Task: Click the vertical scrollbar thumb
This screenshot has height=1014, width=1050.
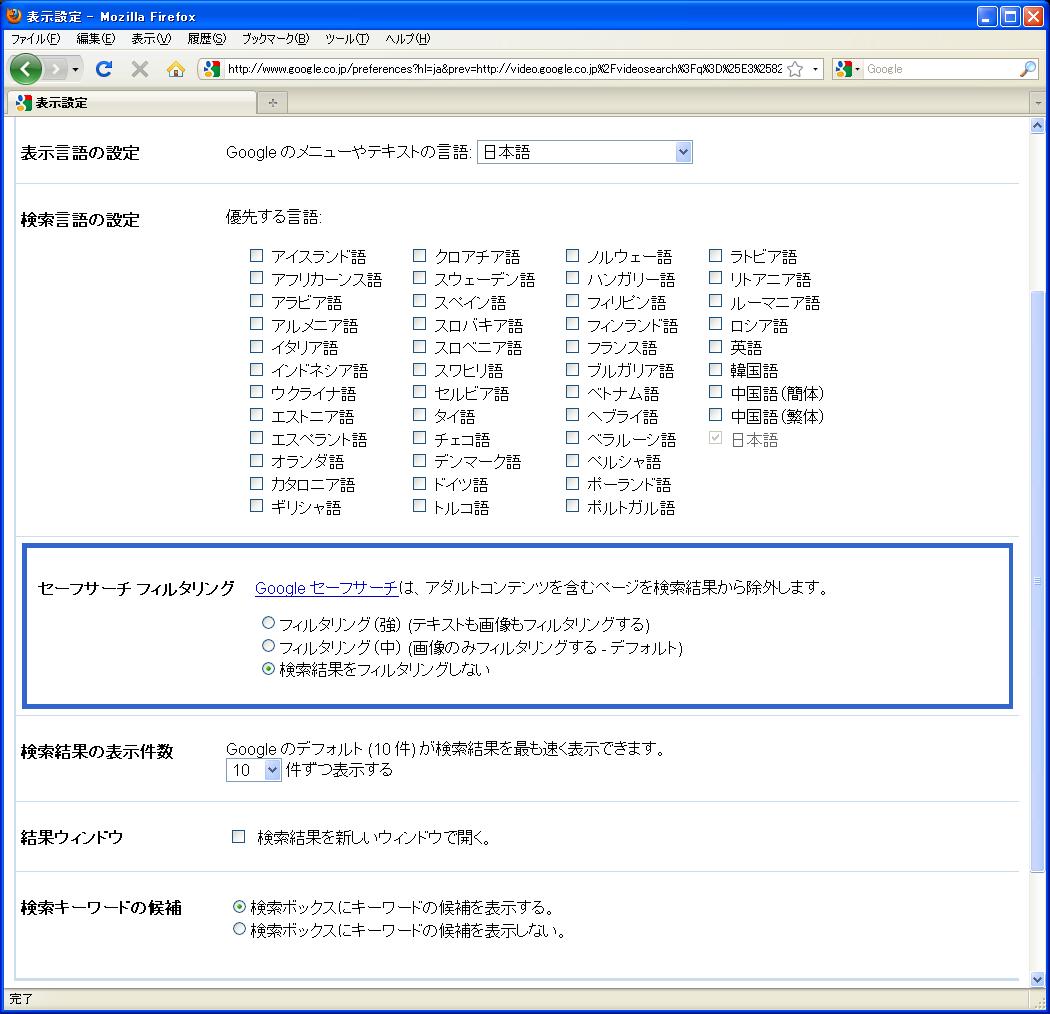Action: tap(1037, 581)
